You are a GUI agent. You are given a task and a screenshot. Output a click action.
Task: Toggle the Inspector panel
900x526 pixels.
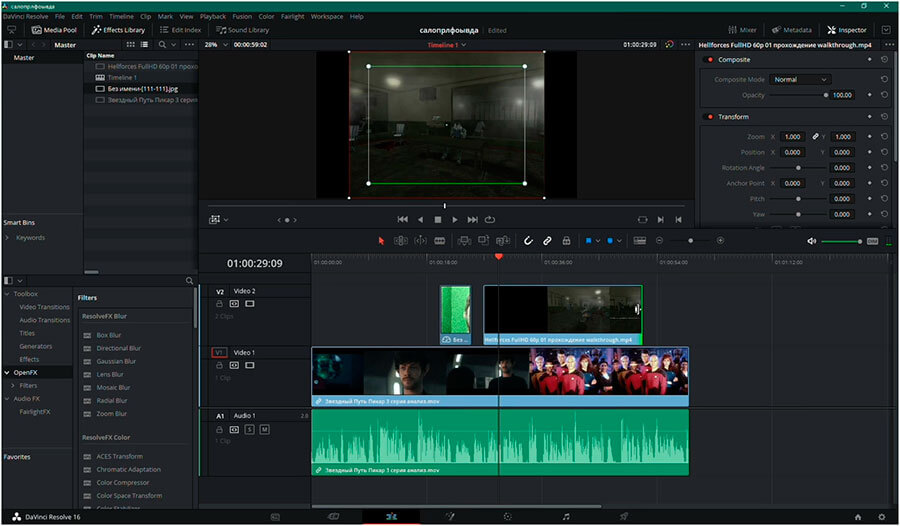847,30
